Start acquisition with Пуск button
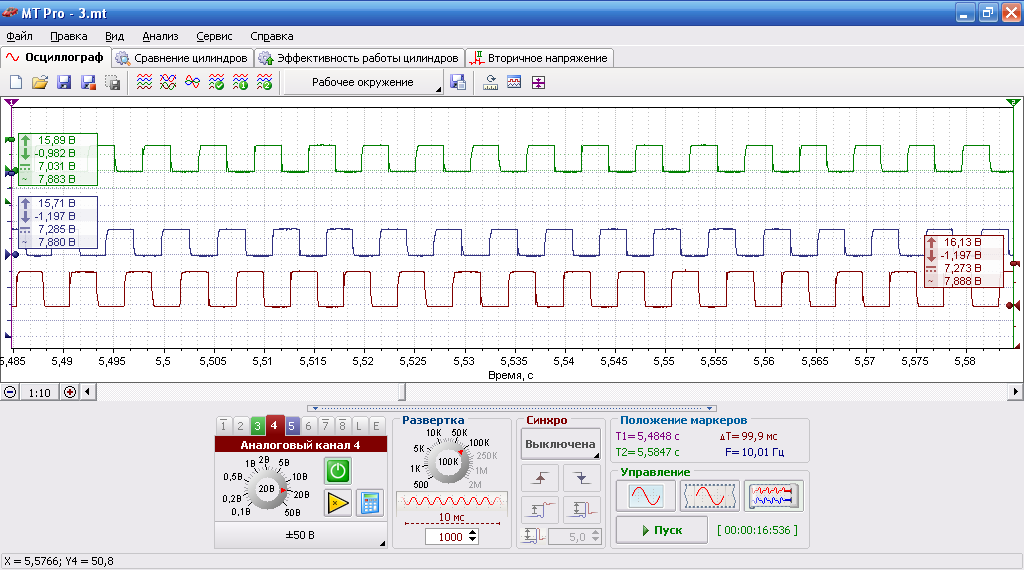 point(662,530)
